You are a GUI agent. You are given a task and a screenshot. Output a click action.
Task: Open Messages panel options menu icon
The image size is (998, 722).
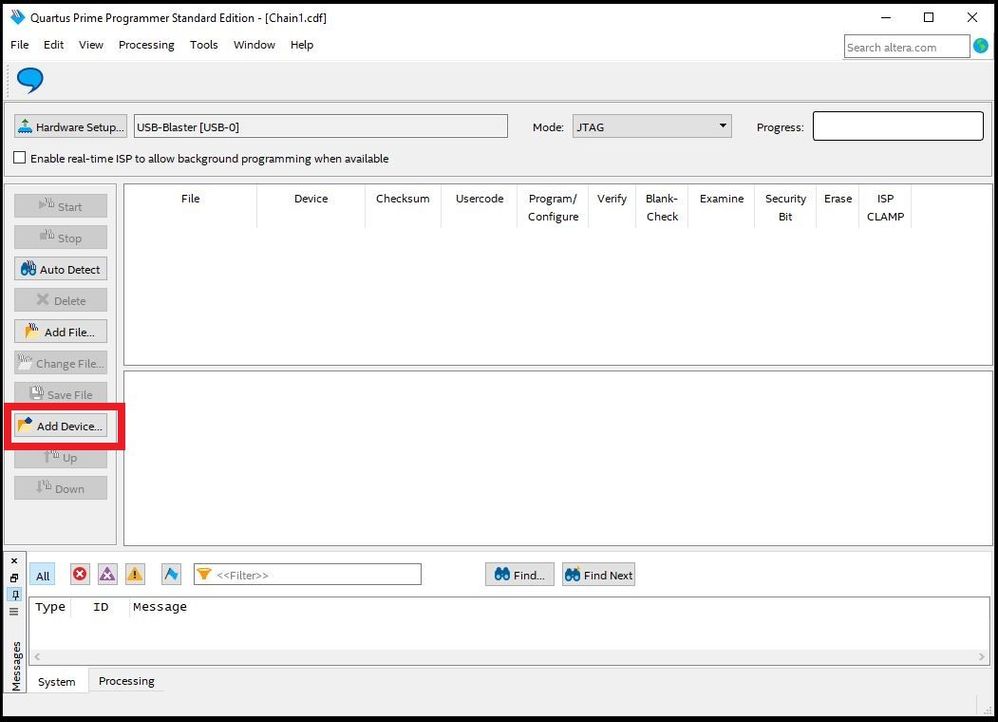click(15, 612)
